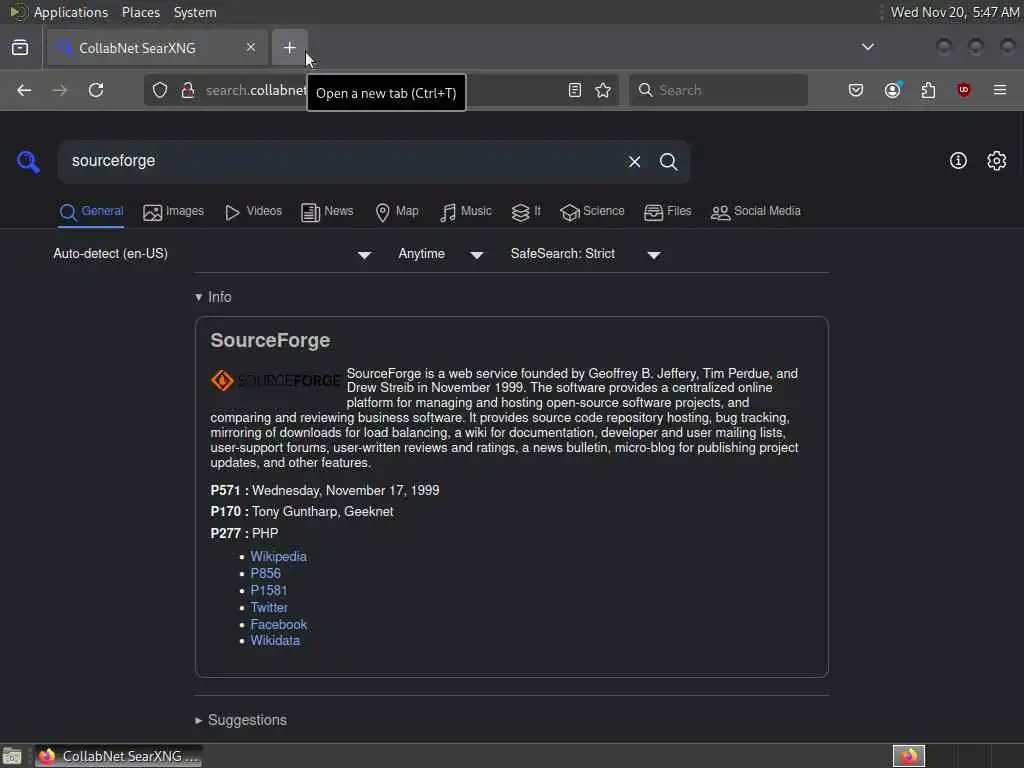This screenshot has width=1024, height=768.
Task: Open the Firefox account icon
Action: click(892, 90)
